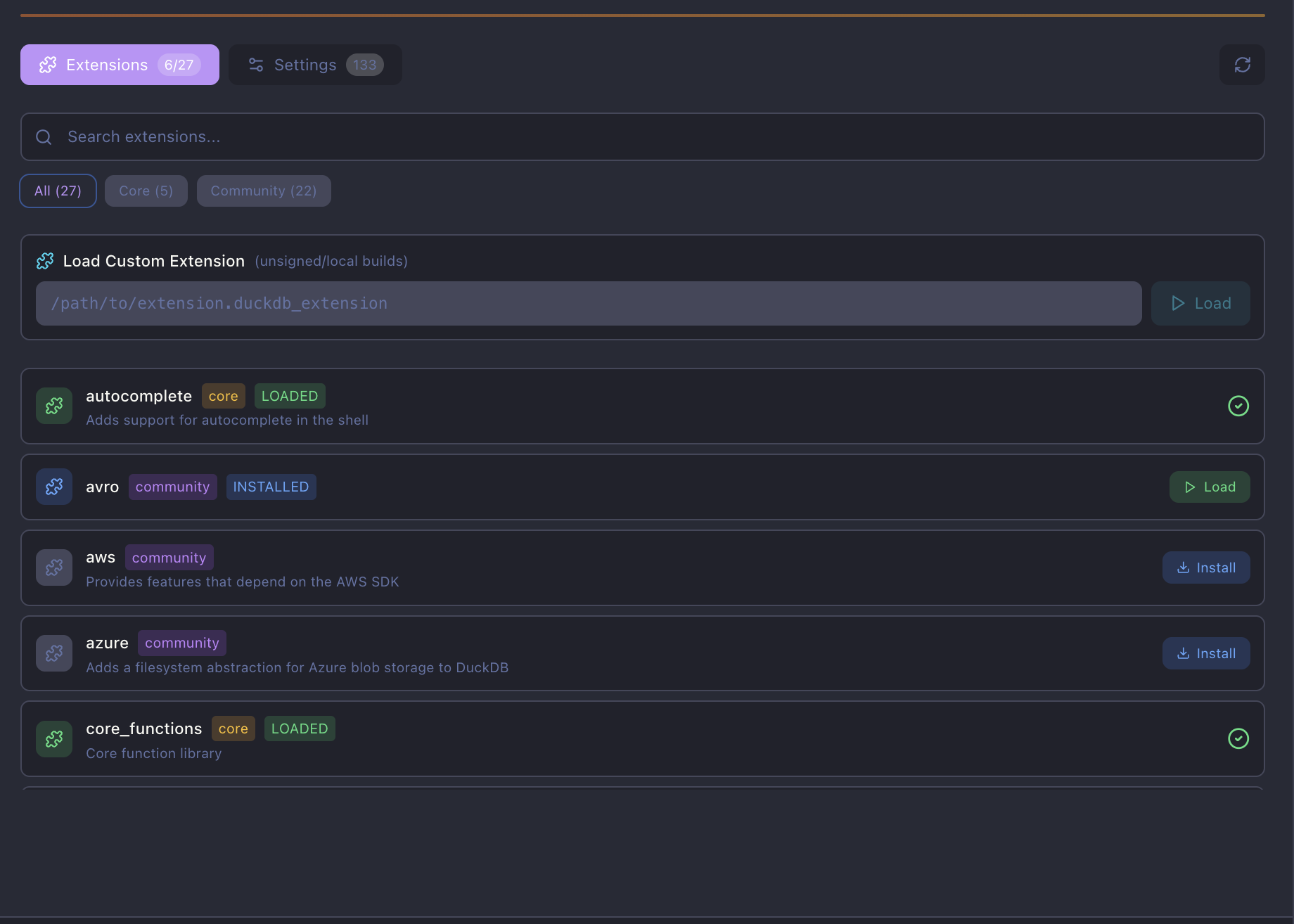Toggle the LOADED badge on autocomplete
Viewport: 1294px width, 924px height.
[289, 395]
